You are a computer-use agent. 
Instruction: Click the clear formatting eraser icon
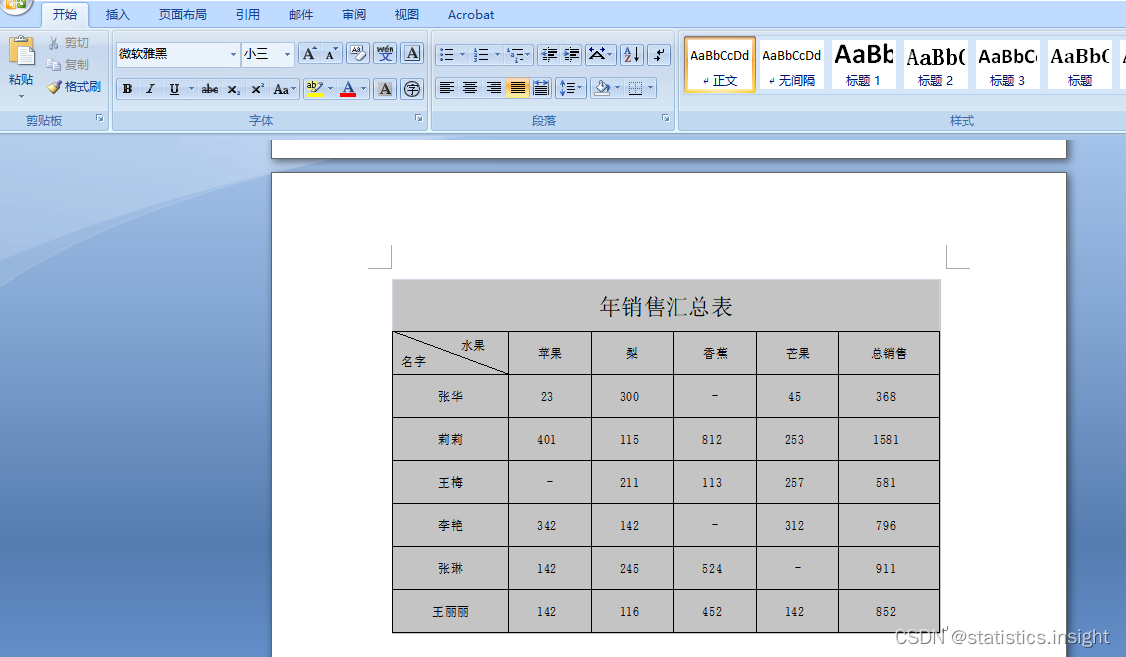[358, 54]
